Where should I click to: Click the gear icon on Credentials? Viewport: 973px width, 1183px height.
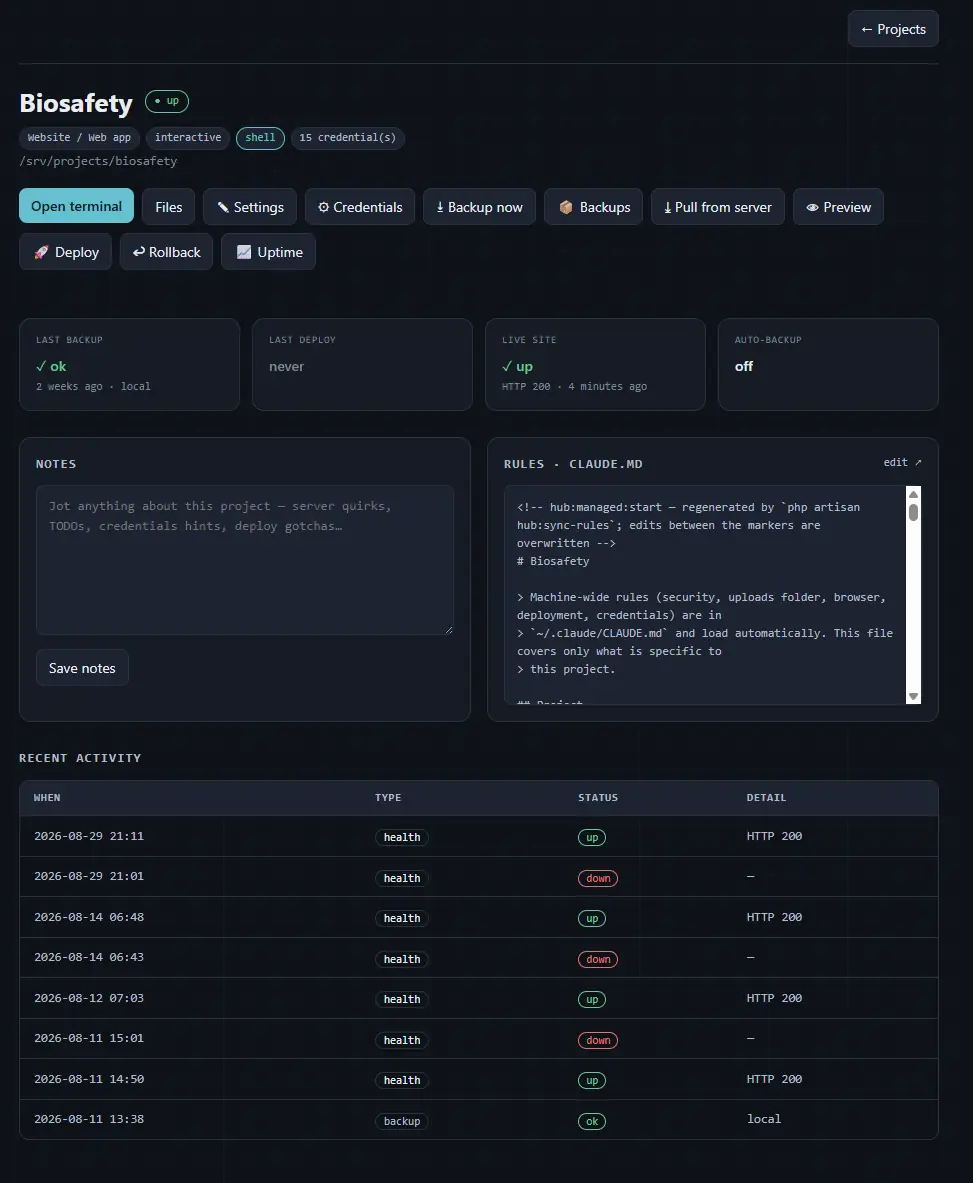tap(324, 207)
